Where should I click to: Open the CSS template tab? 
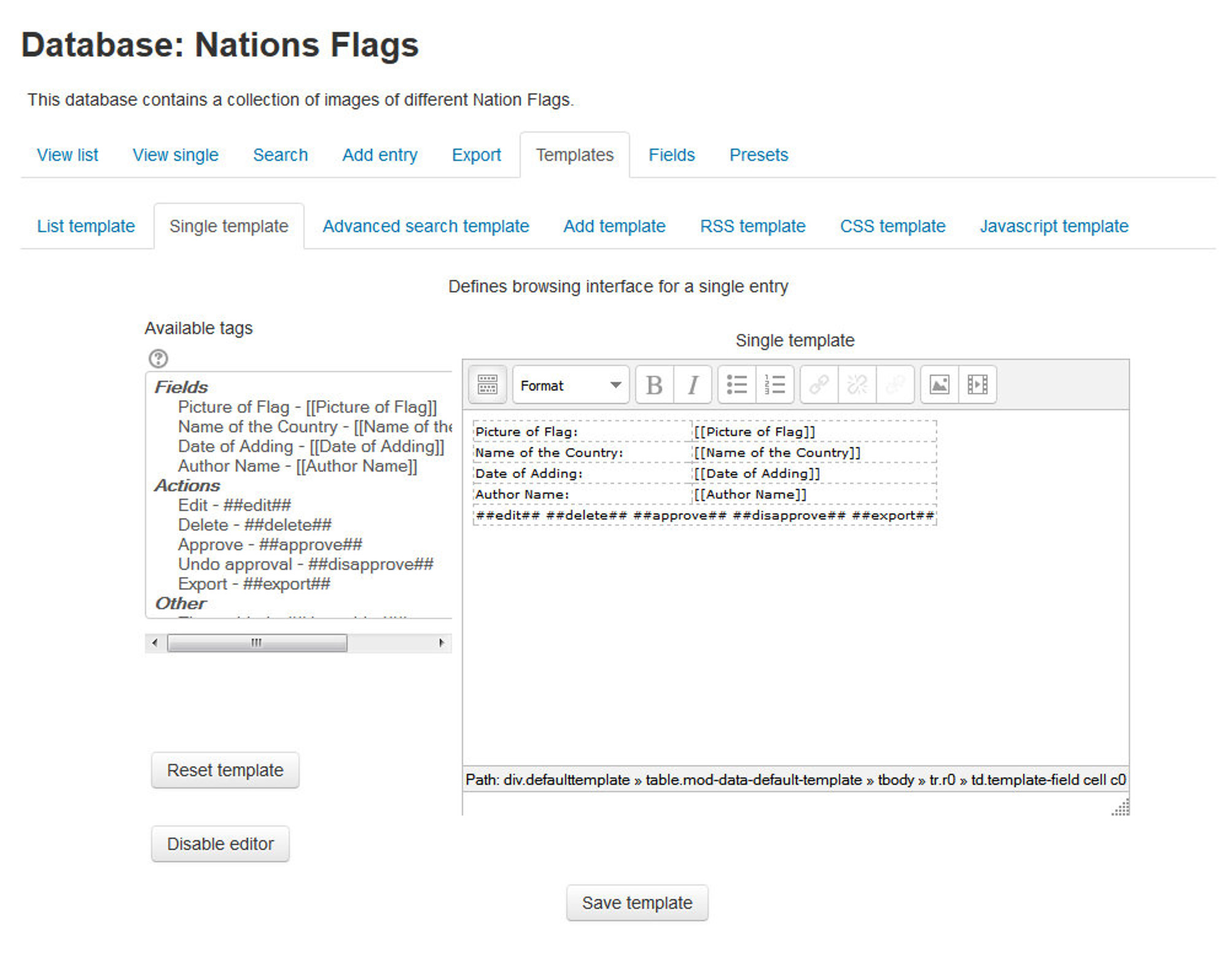click(892, 226)
